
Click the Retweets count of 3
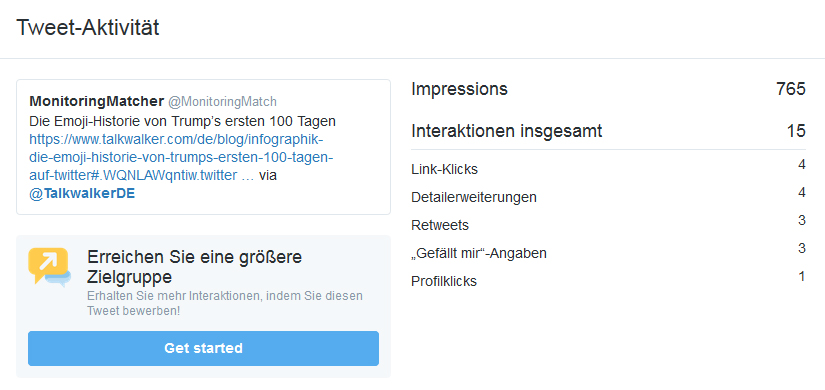802,221
